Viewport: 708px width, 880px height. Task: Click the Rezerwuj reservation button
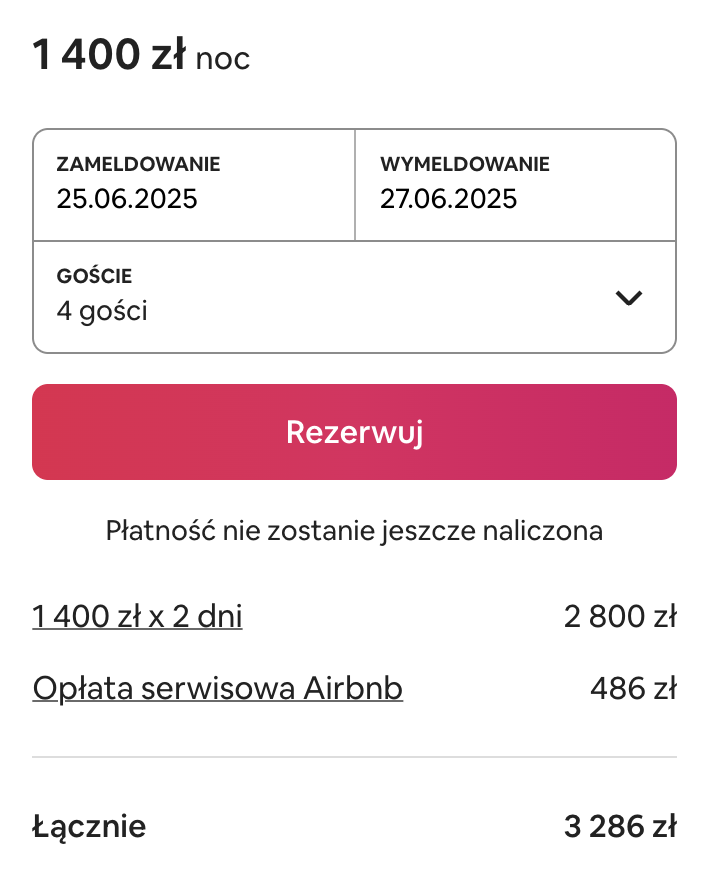point(355,432)
